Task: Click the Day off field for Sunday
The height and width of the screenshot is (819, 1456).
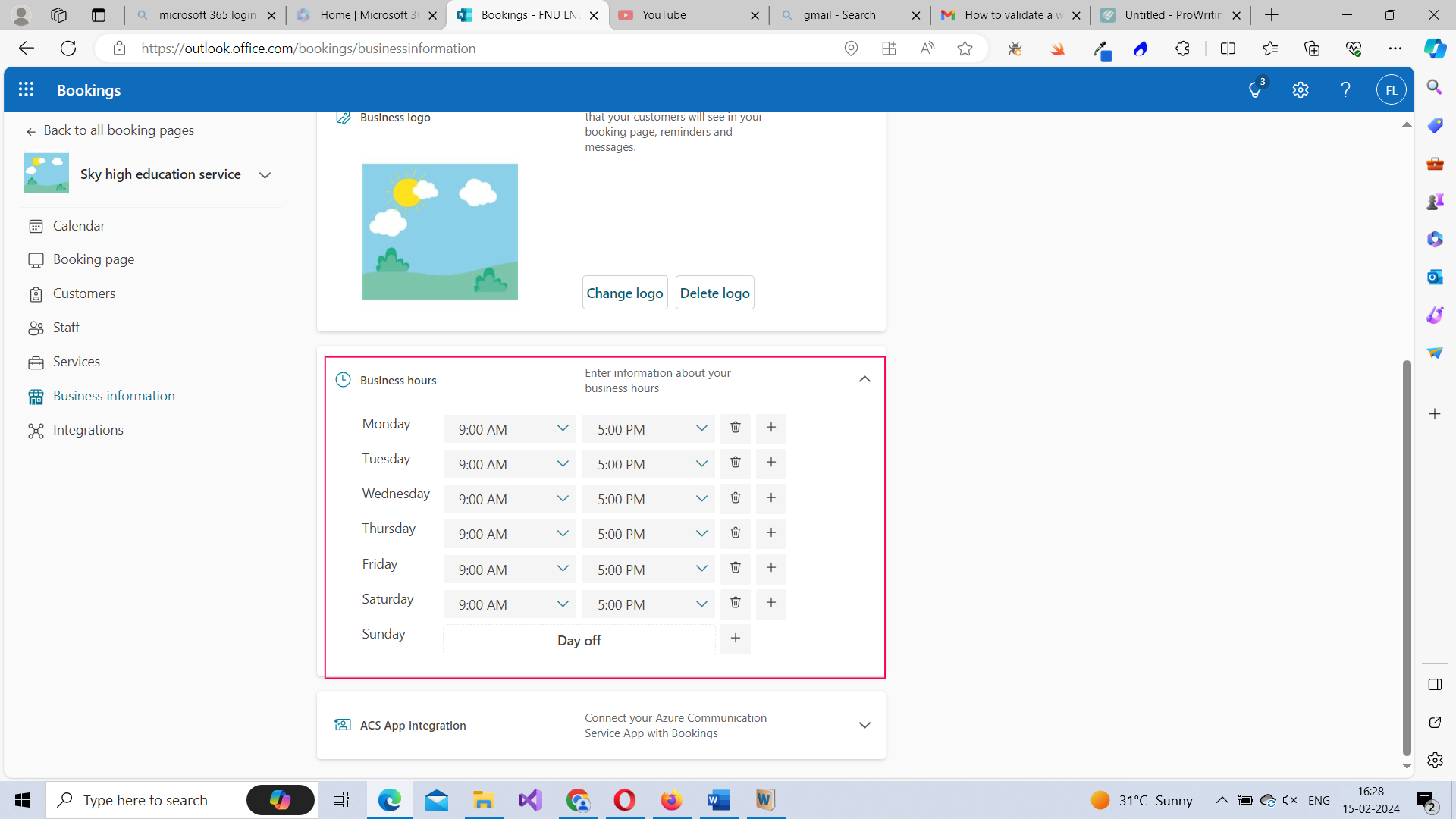Action: coord(578,640)
